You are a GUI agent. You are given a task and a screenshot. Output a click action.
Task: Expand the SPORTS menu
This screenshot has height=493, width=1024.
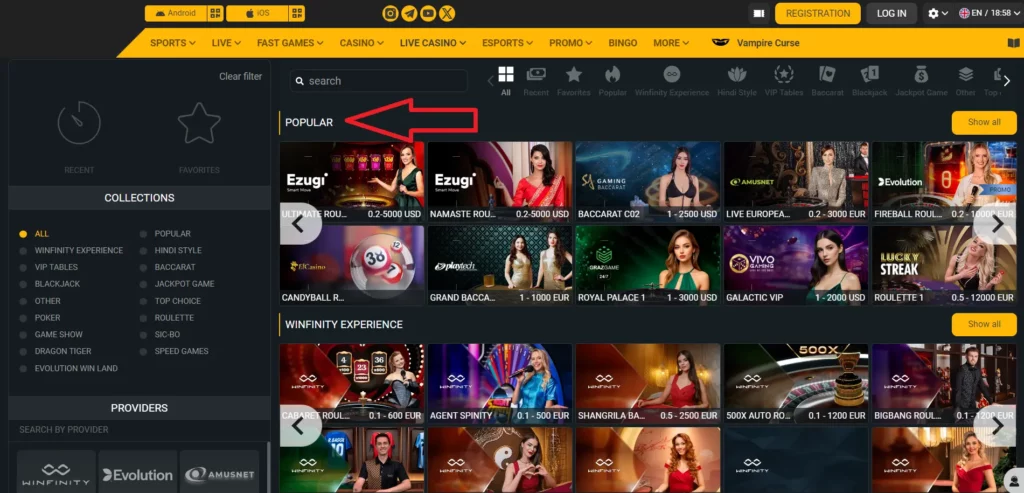(172, 43)
